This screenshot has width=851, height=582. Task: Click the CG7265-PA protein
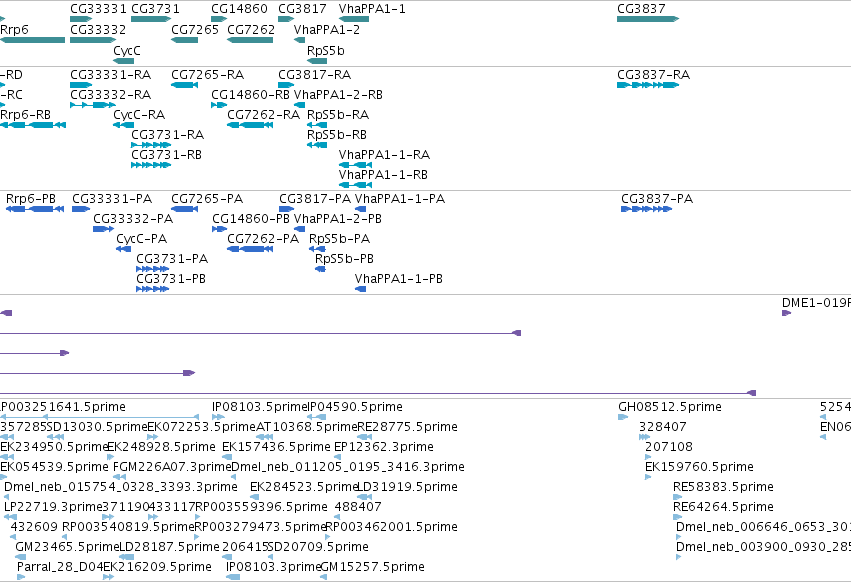185,209
